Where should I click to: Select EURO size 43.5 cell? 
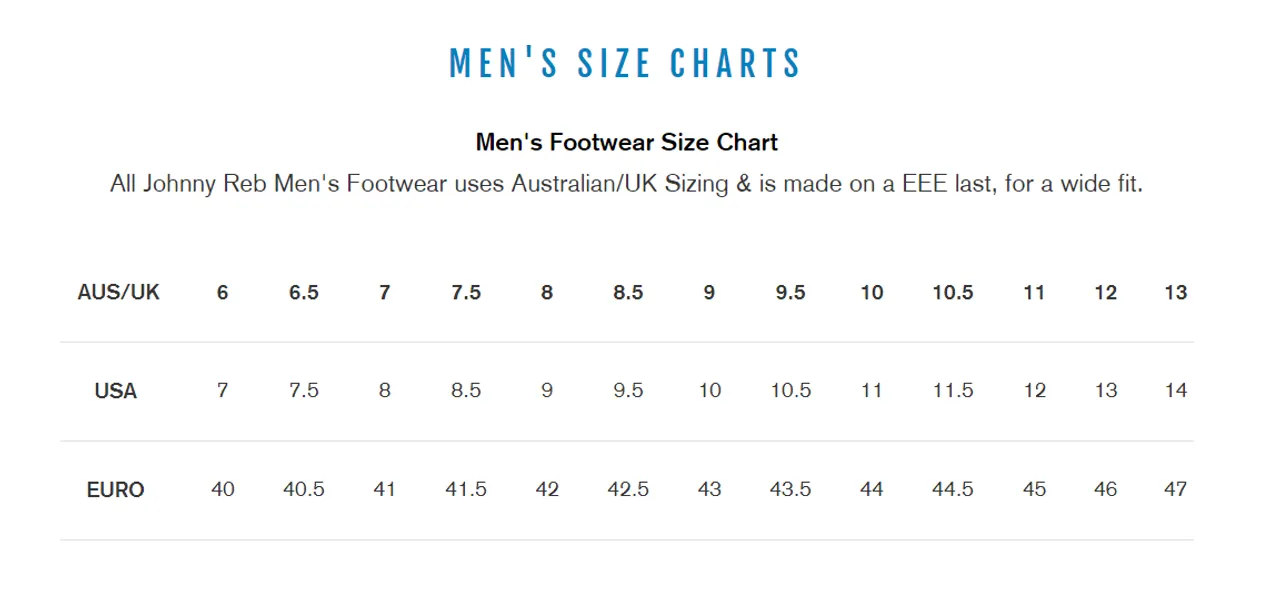(790, 490)
